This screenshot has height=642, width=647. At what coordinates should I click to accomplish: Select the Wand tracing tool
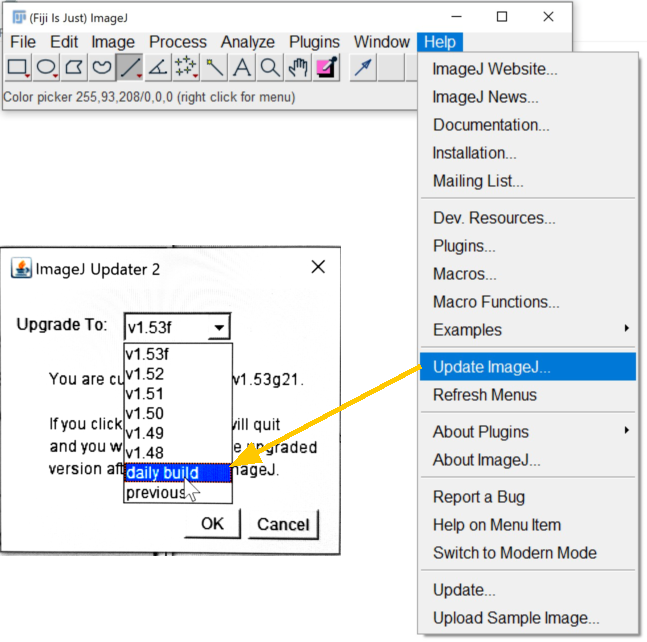point(214,68)
